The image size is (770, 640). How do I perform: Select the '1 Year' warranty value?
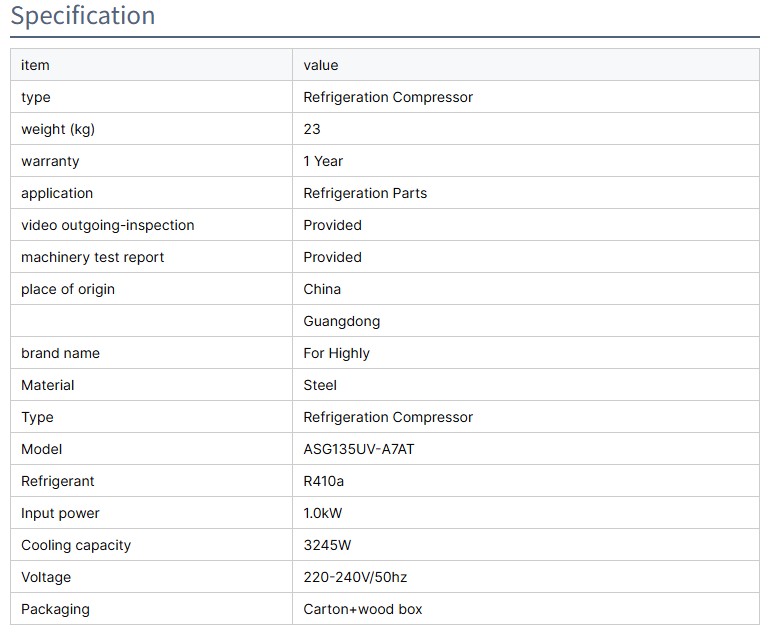323,161
